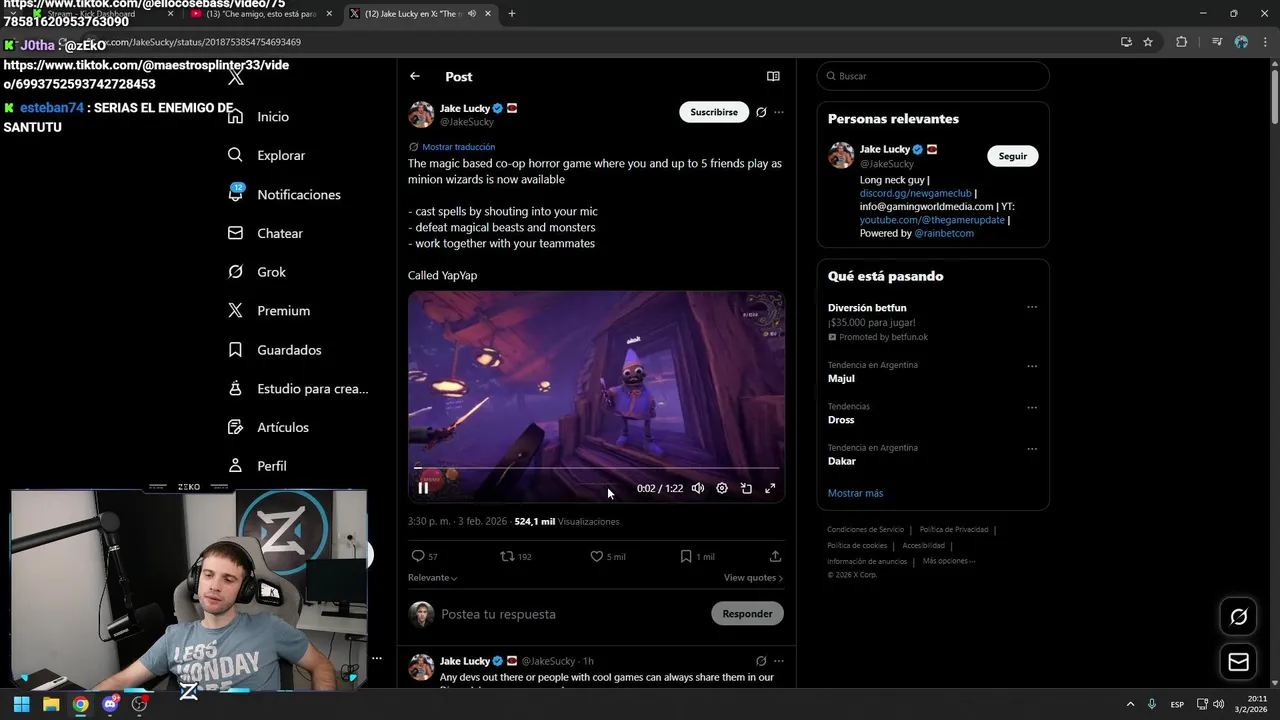Open Condiciones de Servicio footer link
1280x720 pixels.
(865, 530)
